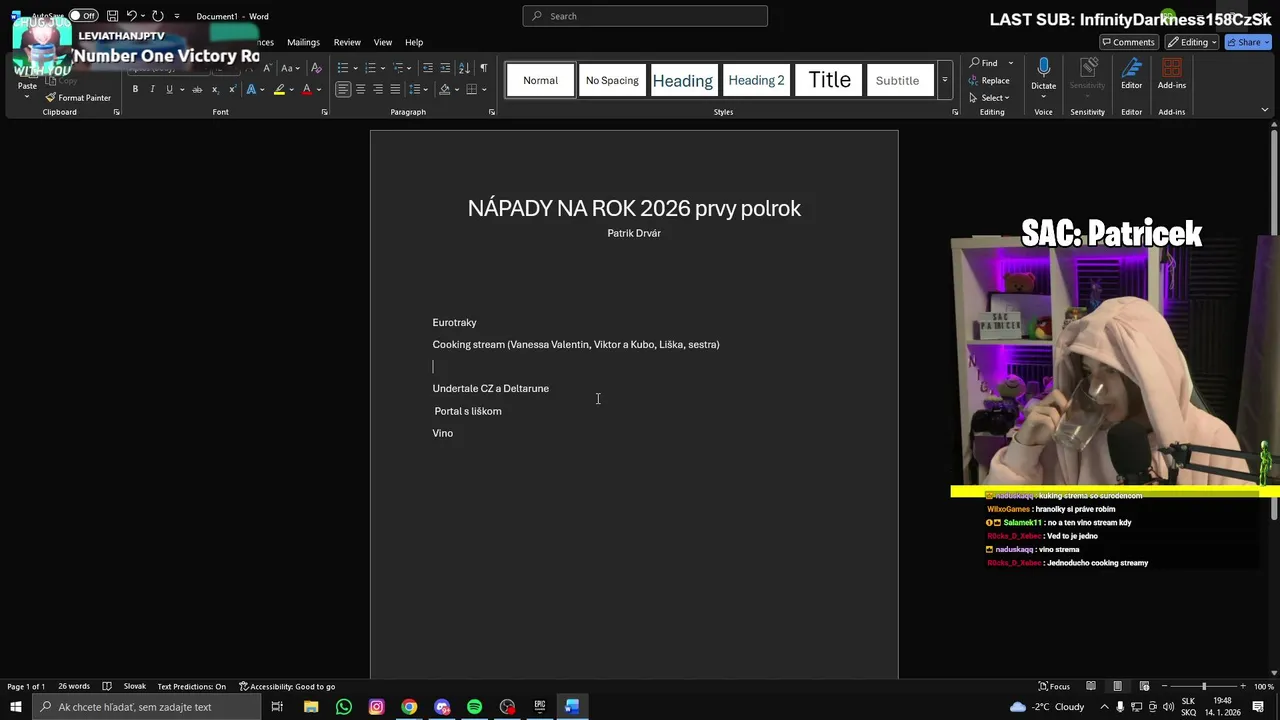1280x720 pixels.
Task: Apply the No Spacing style
Action: [612, 80]
